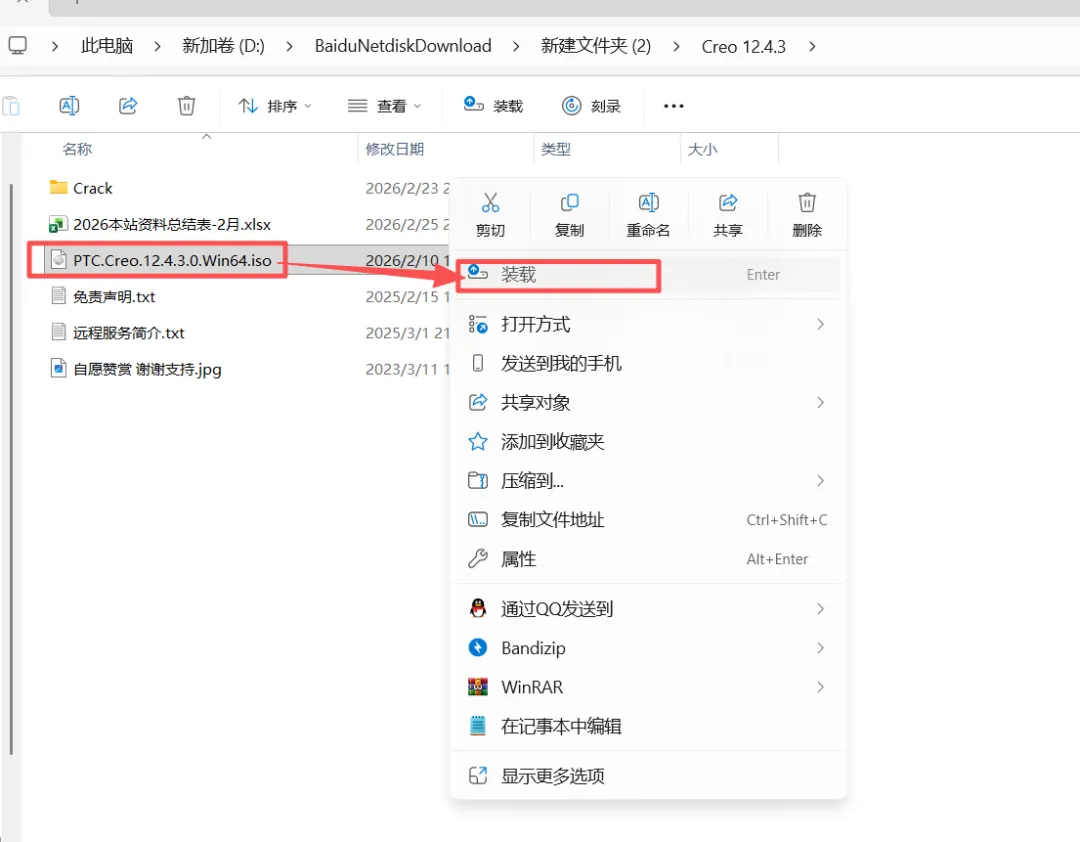Choose 复制文件地址 menu entry
This screenshot has width=1080, height=842.
[647, 520]
